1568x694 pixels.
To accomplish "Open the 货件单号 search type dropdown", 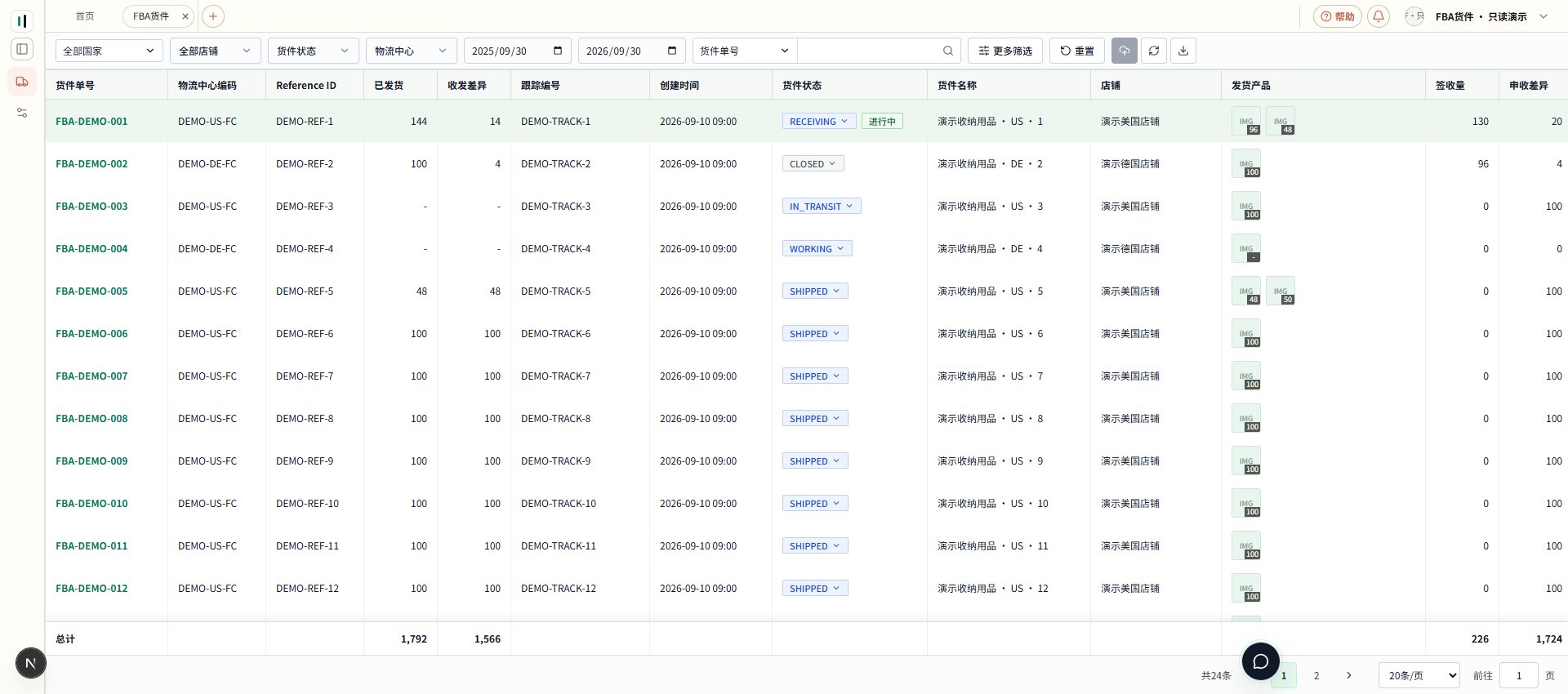I will [x=745, y=51].
